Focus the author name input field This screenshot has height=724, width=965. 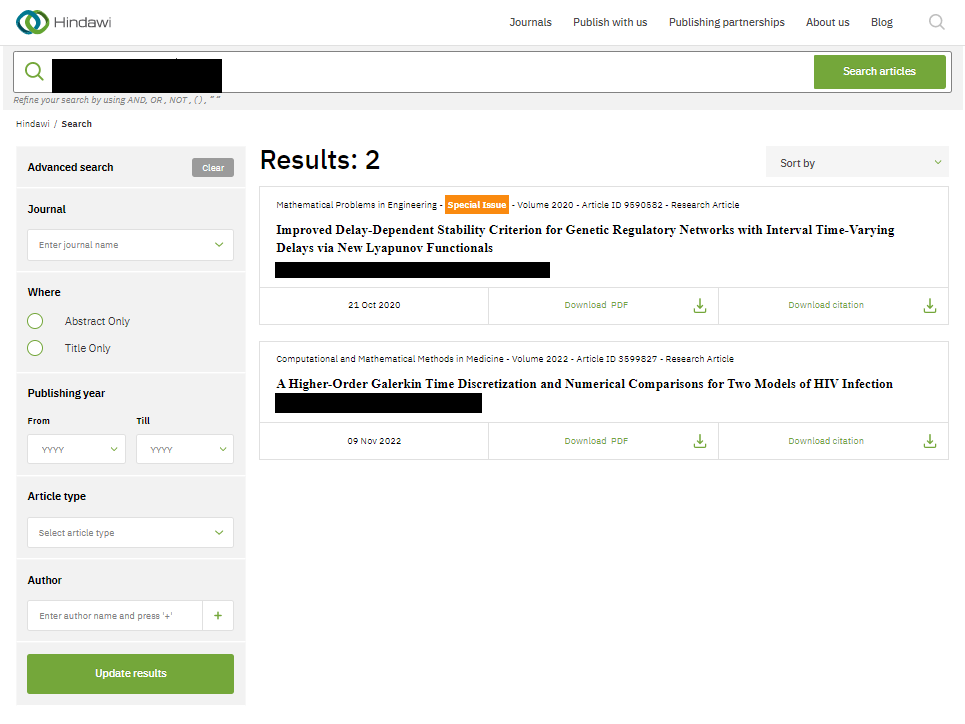[115, 616]
